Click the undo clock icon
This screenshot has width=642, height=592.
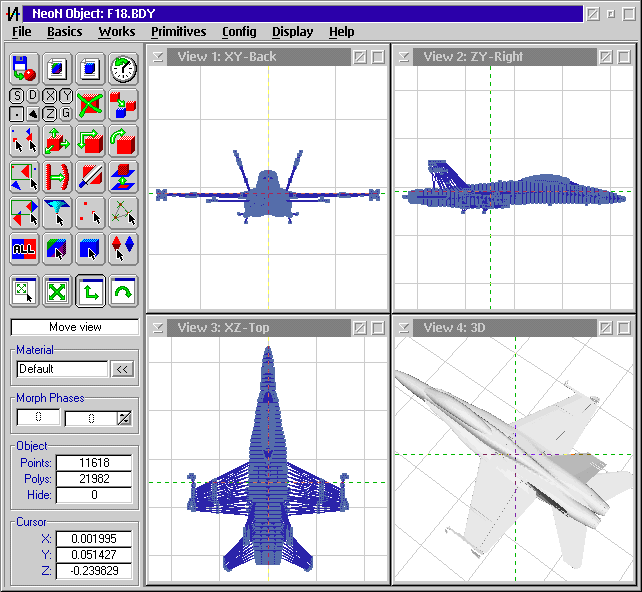click(123, 68)
